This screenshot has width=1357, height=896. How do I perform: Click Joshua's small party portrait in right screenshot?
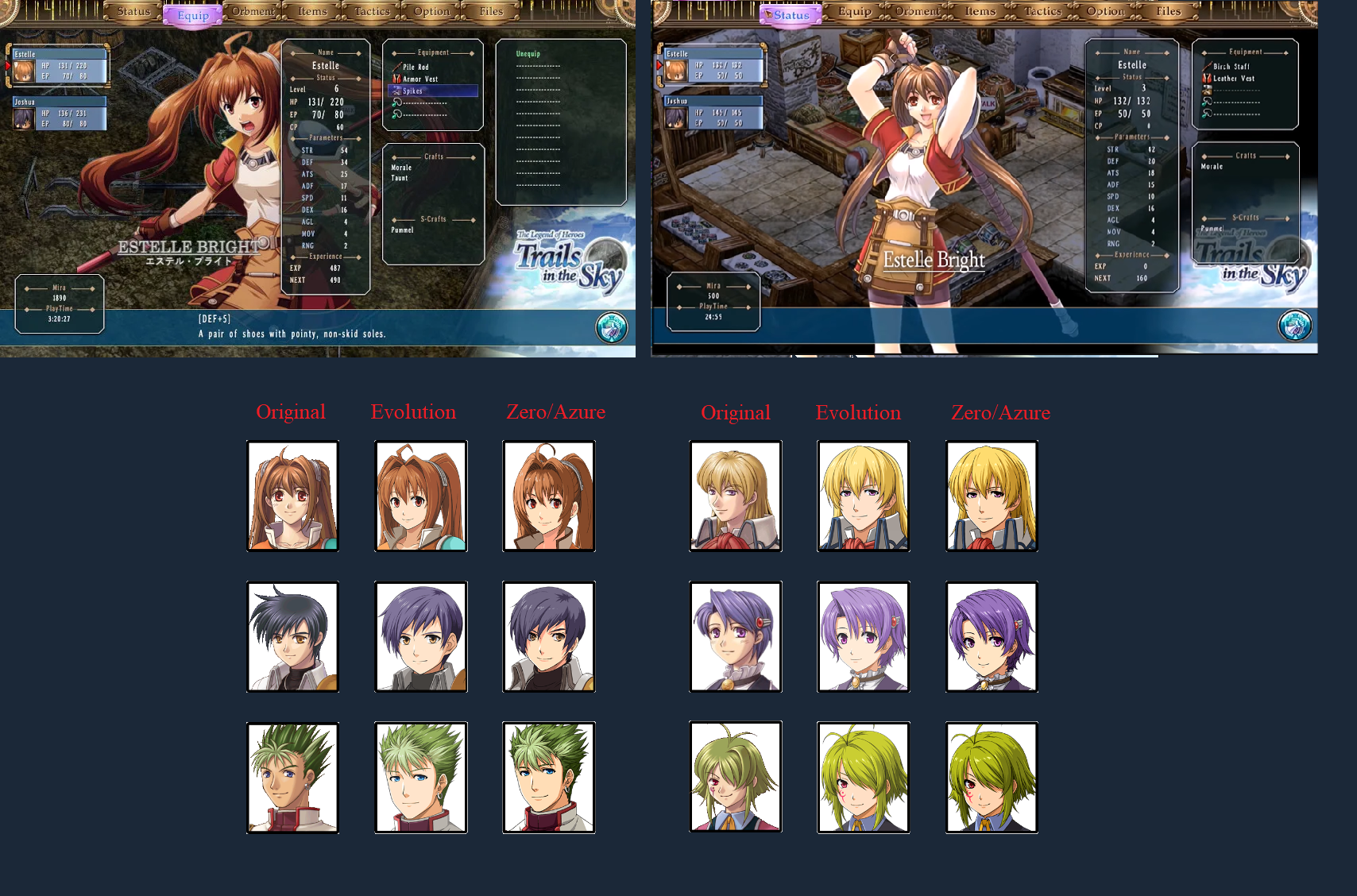pos(676,118)
